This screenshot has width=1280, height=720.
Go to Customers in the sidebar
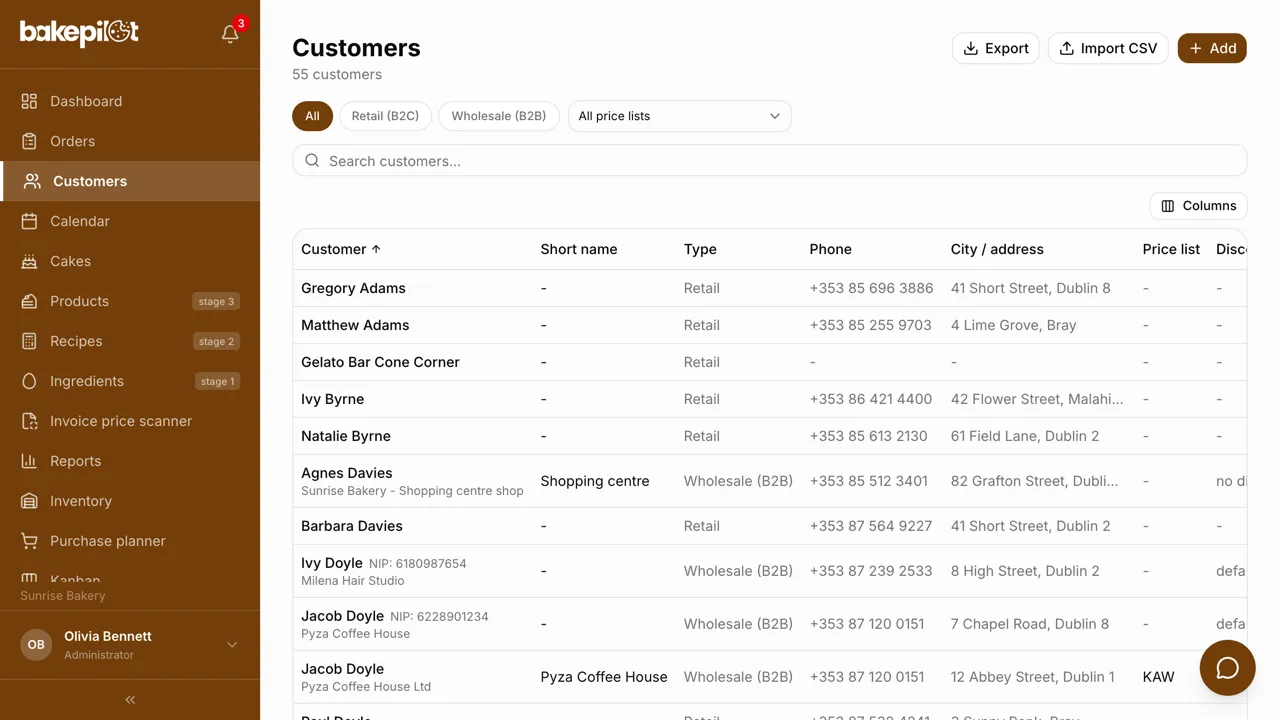coord(130,181)
